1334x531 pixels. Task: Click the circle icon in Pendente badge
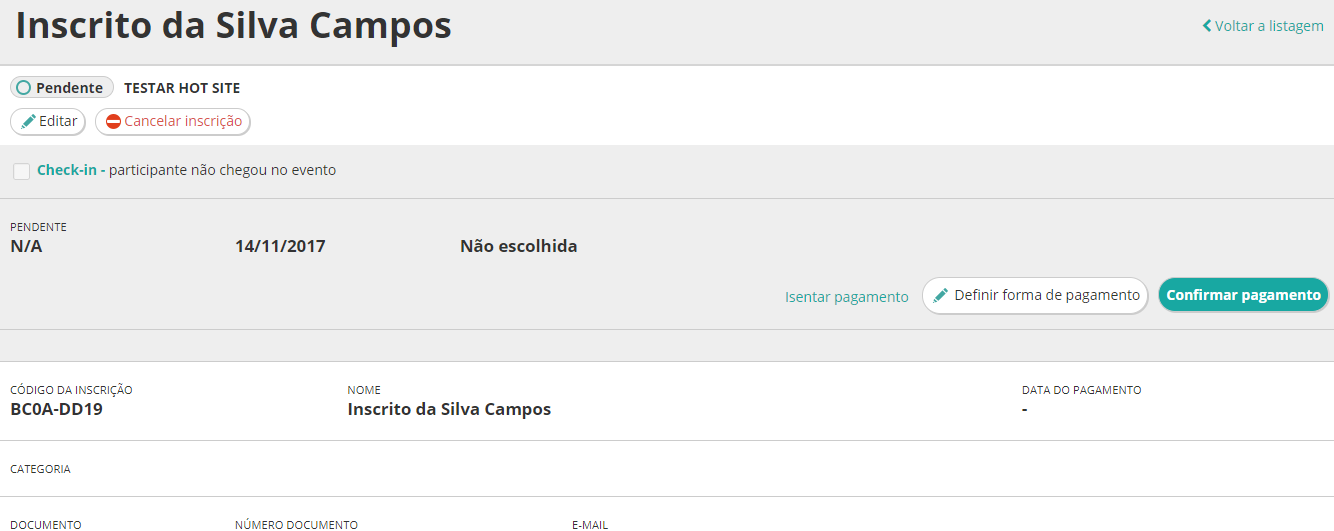click(x=24, y=88)
